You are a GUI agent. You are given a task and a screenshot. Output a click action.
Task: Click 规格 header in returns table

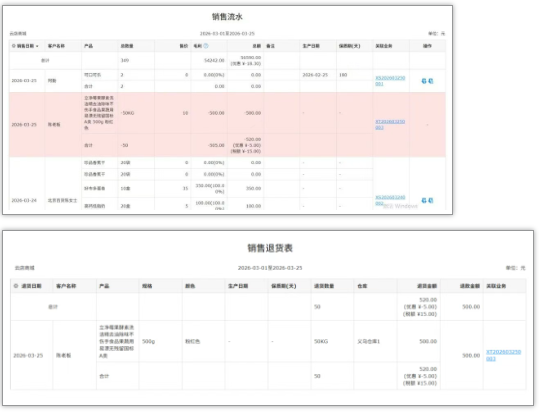click(x=147, y=286)
